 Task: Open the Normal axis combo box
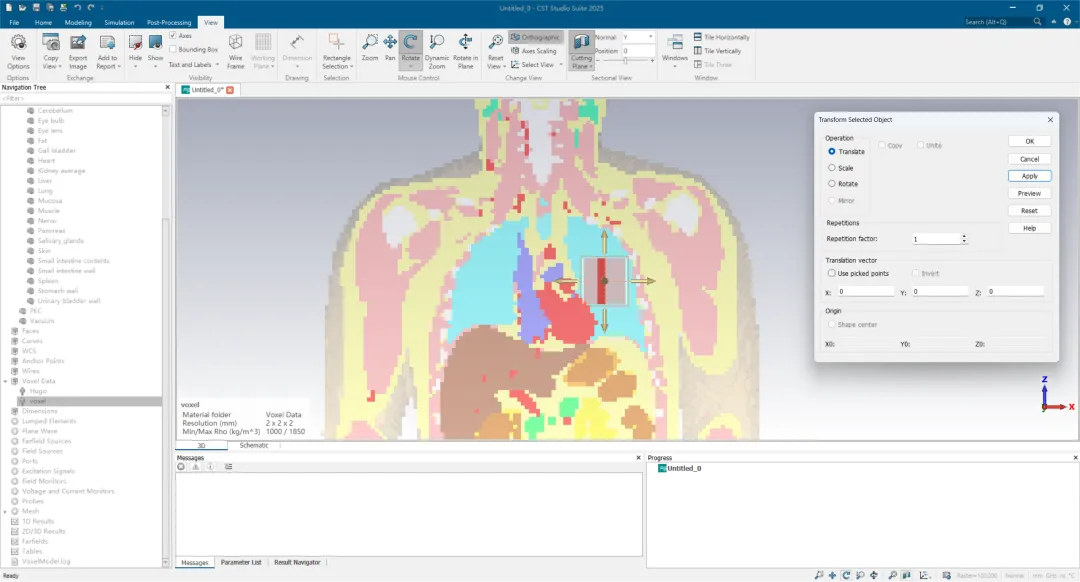coord(638,37)
